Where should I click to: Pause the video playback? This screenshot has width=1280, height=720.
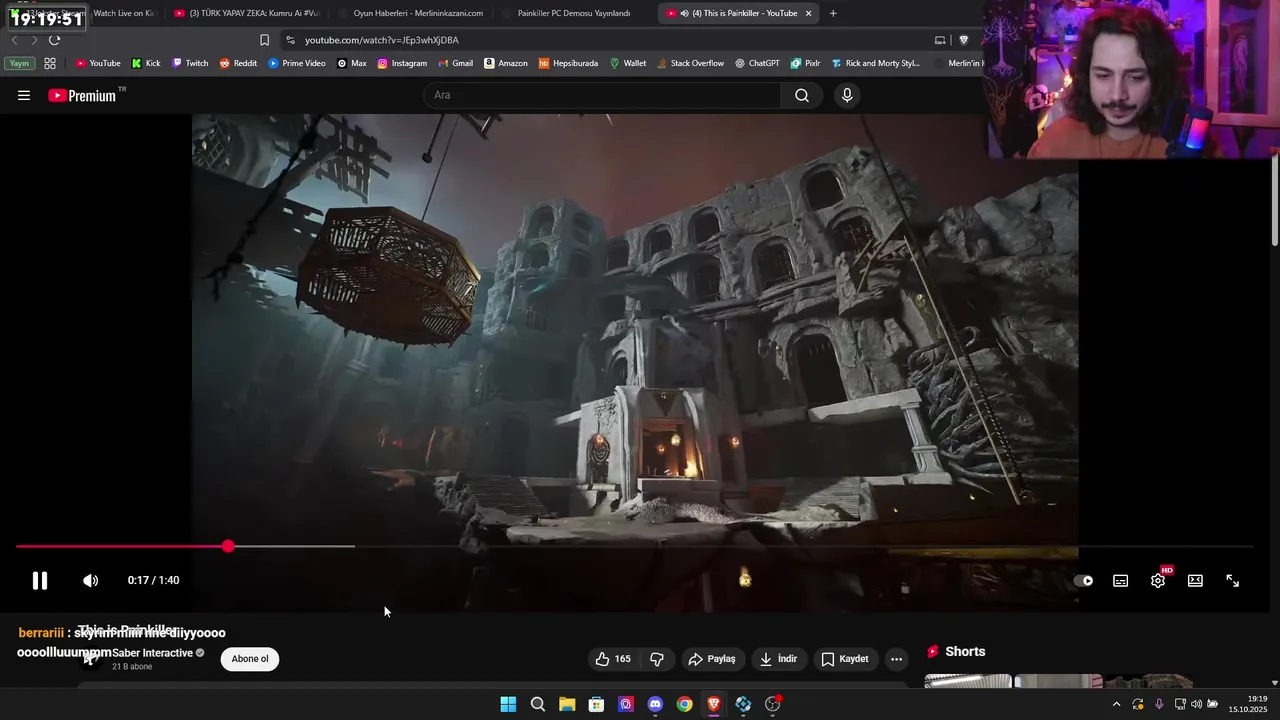click(40, 580)
